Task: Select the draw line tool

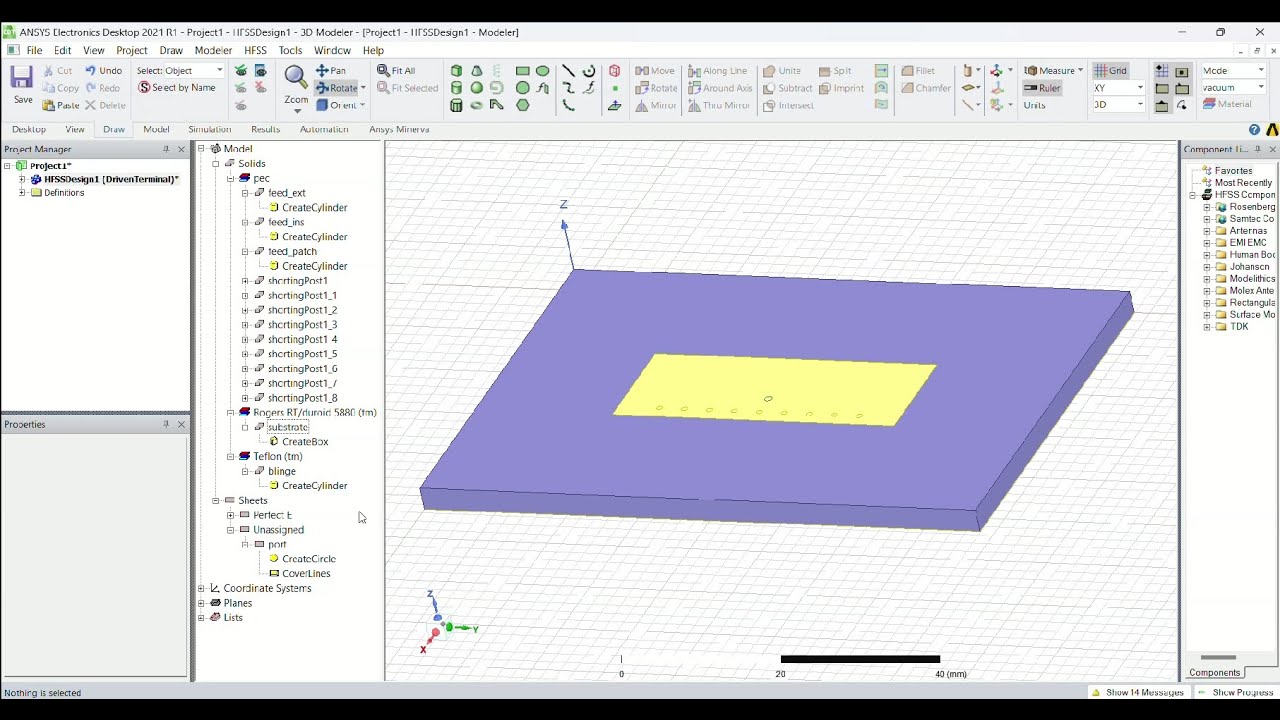Action: pyautogui.click(x=568, y=71)
